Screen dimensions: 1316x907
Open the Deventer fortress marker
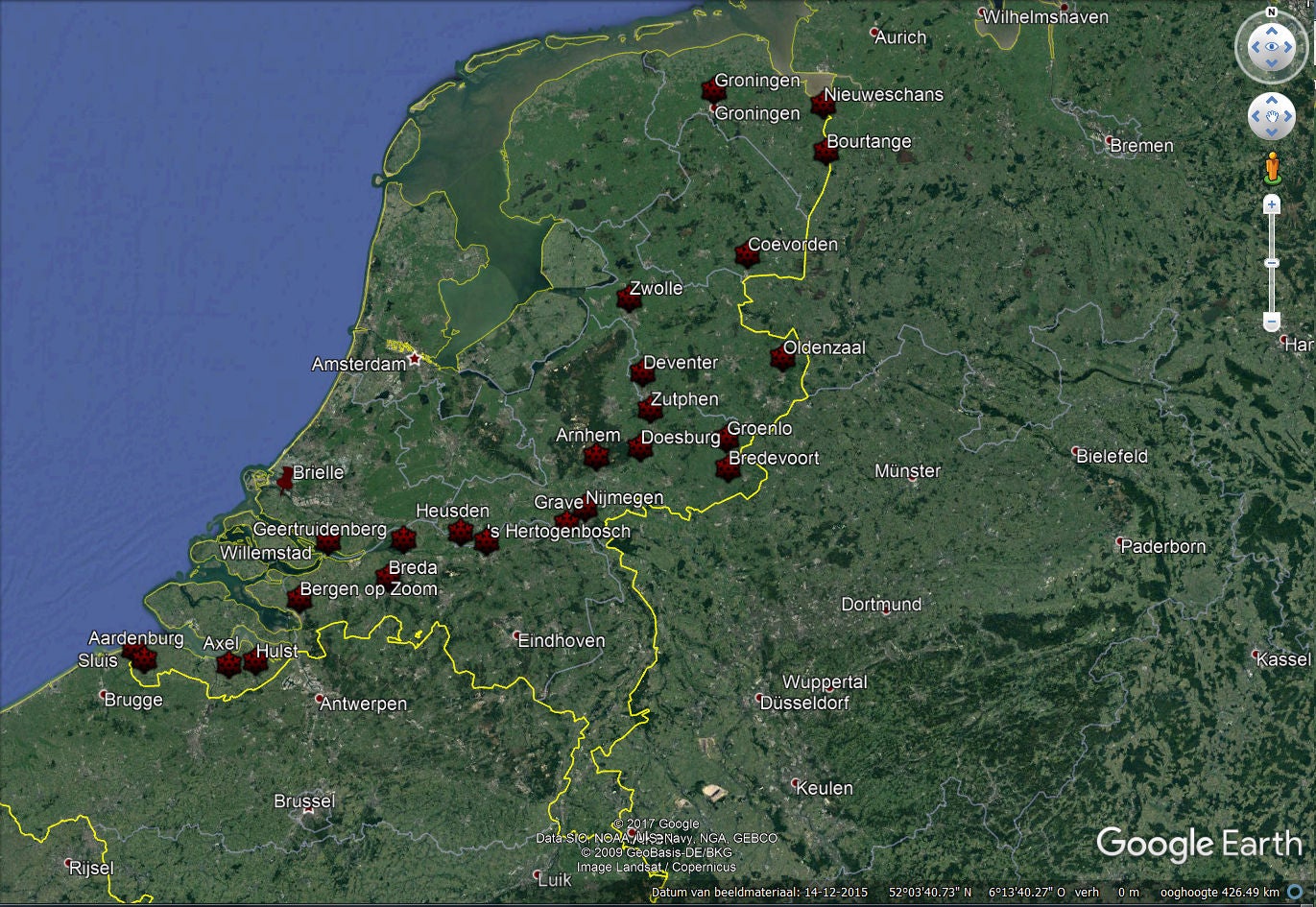coord(642,372)
